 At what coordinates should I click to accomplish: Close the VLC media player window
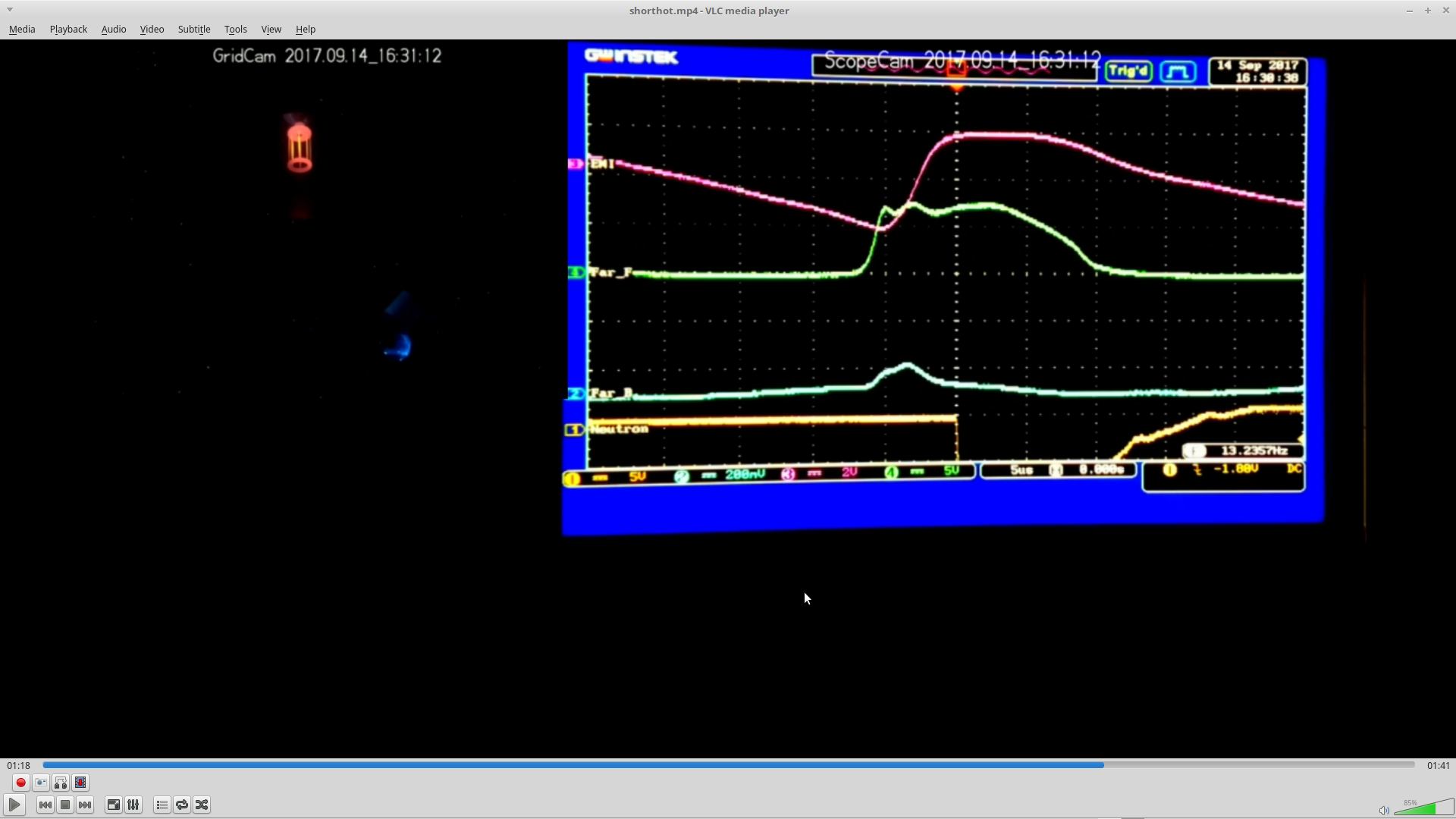coord(1445,11)
